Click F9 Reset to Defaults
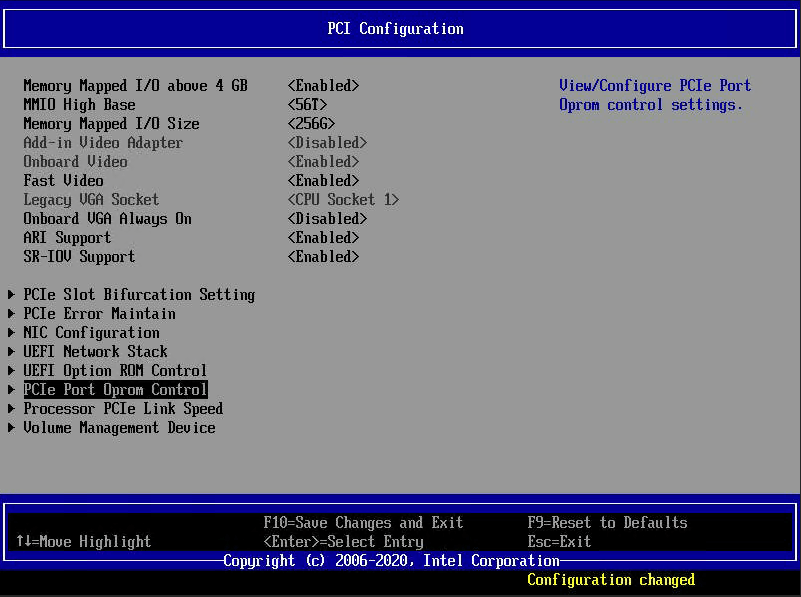The image size is (801, 597). pyautogui.click(x=608, y=522)
